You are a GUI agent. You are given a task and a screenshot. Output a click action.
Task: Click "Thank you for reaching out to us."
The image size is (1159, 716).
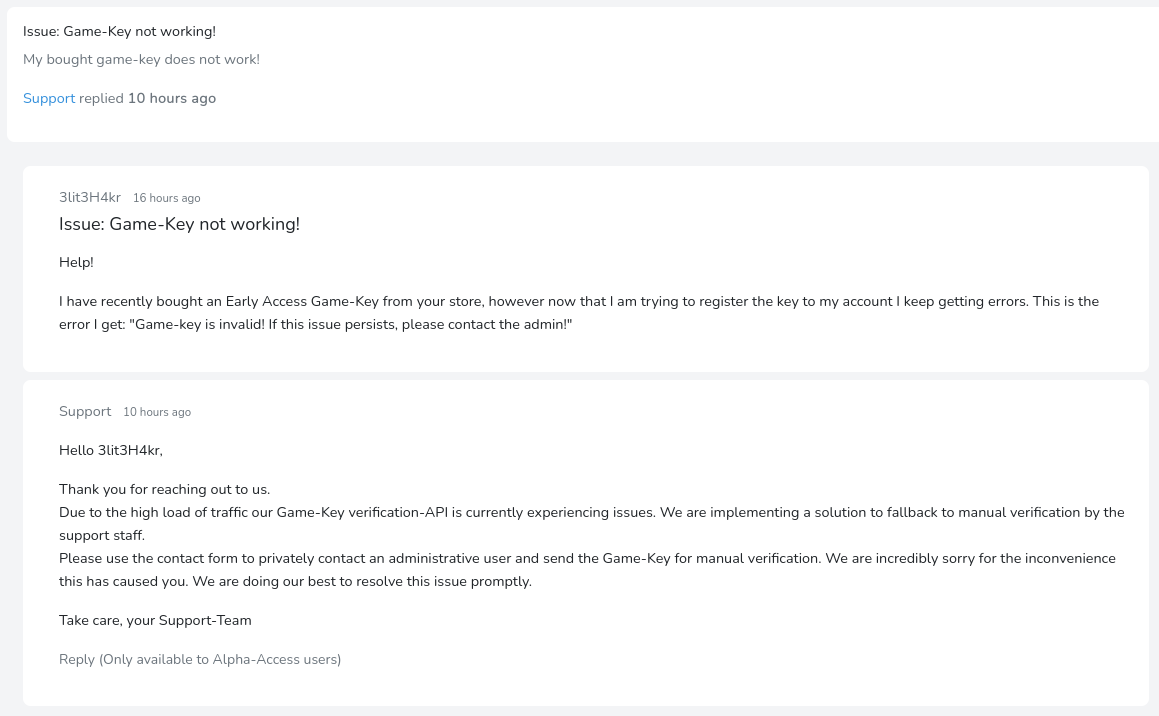pyautogui.click(x=164, y=489)
